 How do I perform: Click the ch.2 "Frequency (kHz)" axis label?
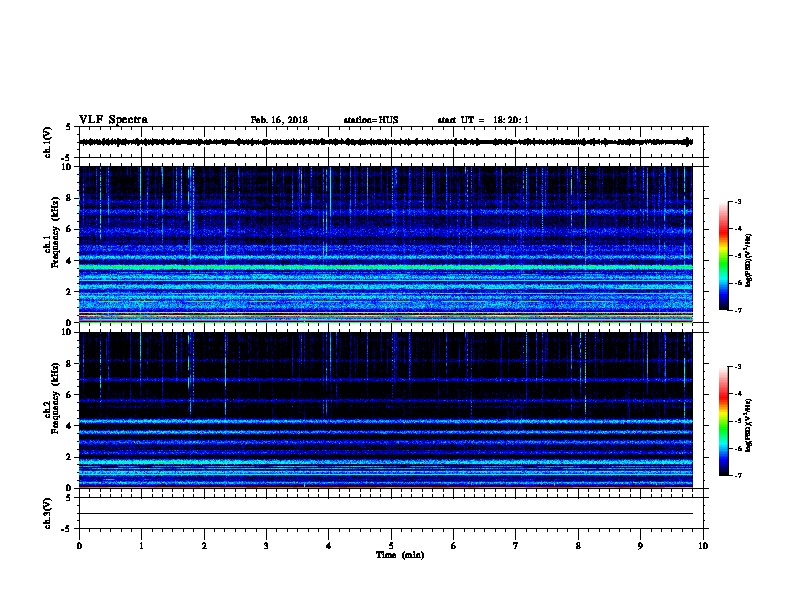pyautogui.click(x=55, y=398)
